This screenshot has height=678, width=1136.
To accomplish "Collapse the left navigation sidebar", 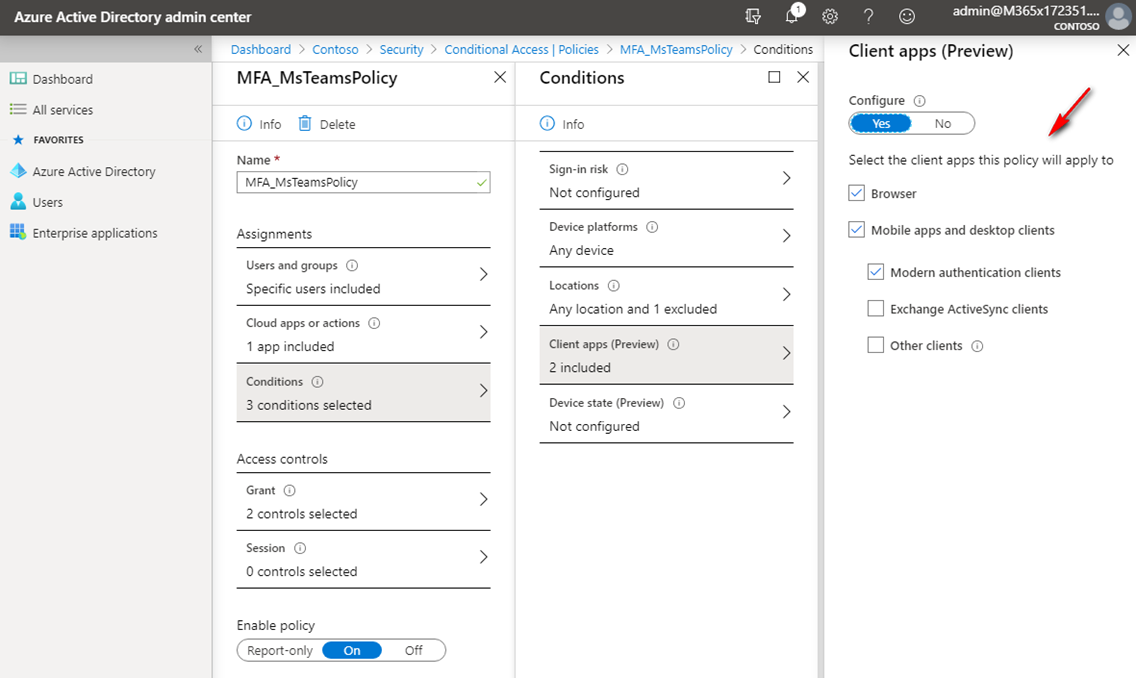I will pos(198,49).
